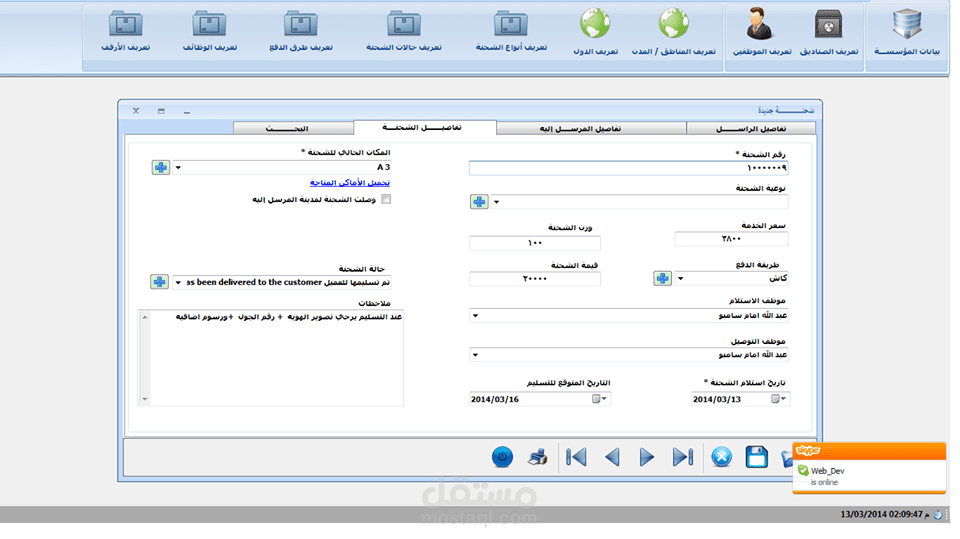Close the شحنة جديدة window
The height and width of the screenshot is (539, 960).
(x=136, y=111)
